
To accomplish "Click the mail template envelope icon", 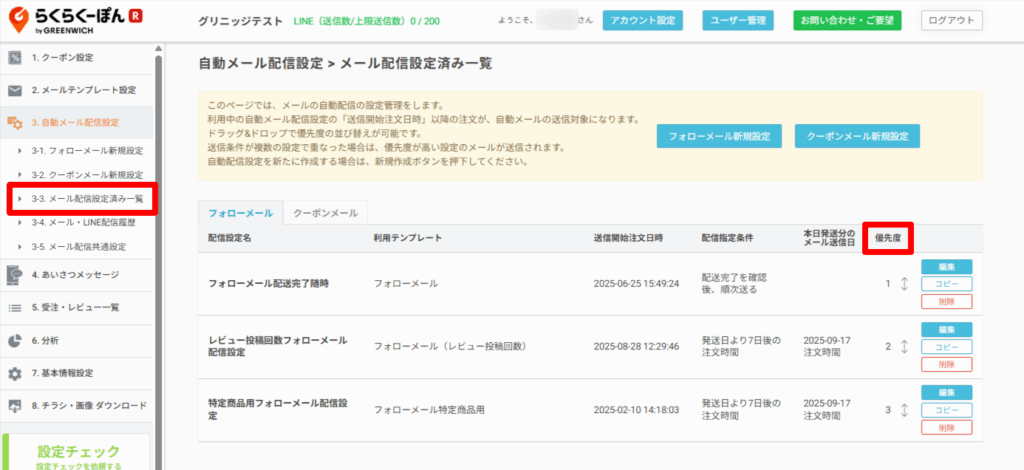I will point(15,90).
